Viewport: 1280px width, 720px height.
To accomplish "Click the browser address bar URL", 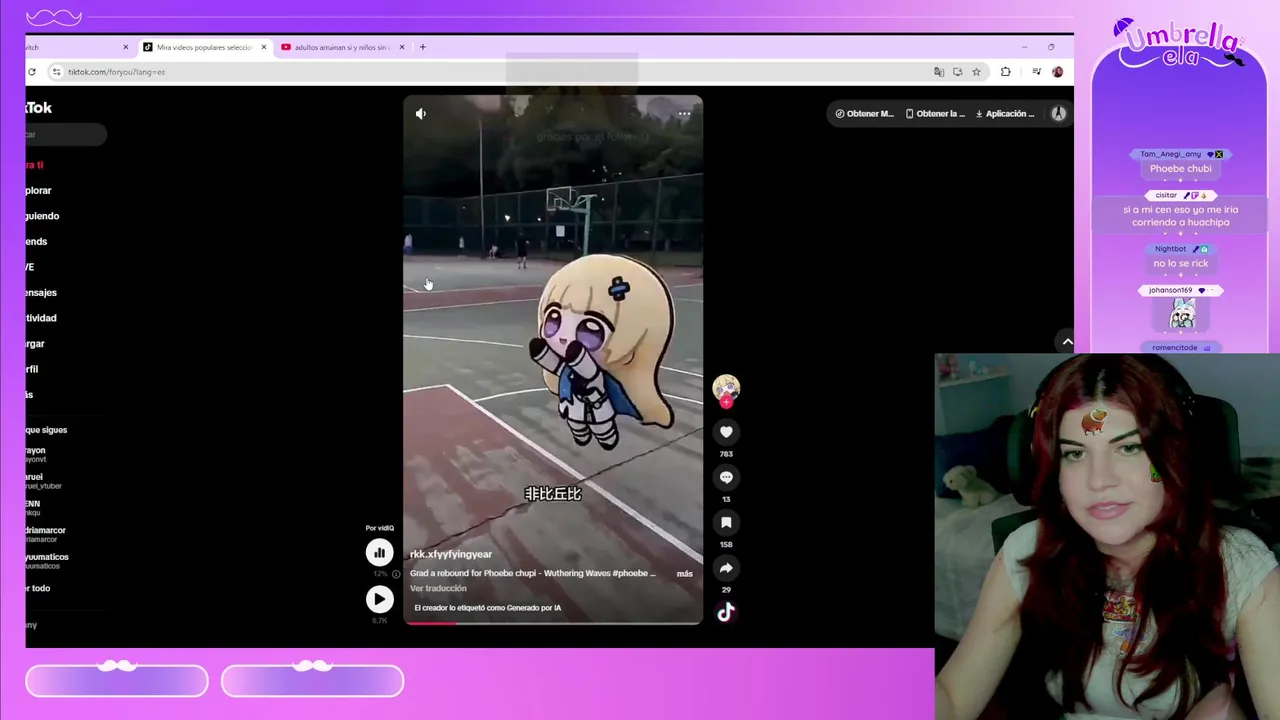I will (x=116, y=72).
